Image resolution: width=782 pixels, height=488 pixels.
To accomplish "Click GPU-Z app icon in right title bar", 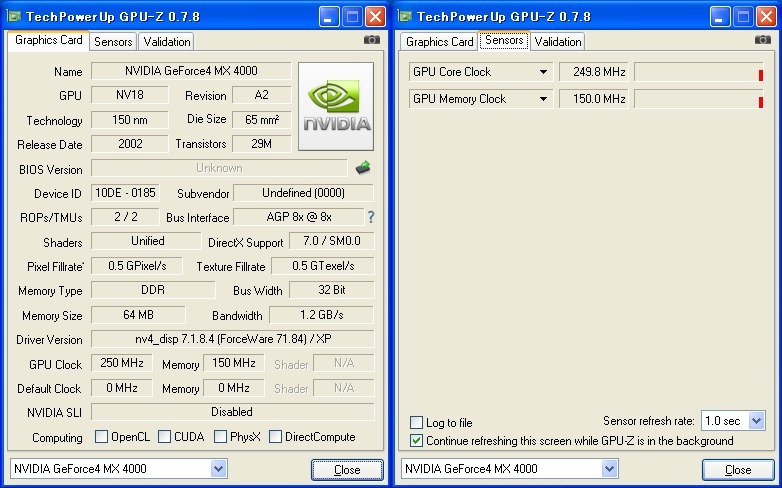I will click(405, 16).
